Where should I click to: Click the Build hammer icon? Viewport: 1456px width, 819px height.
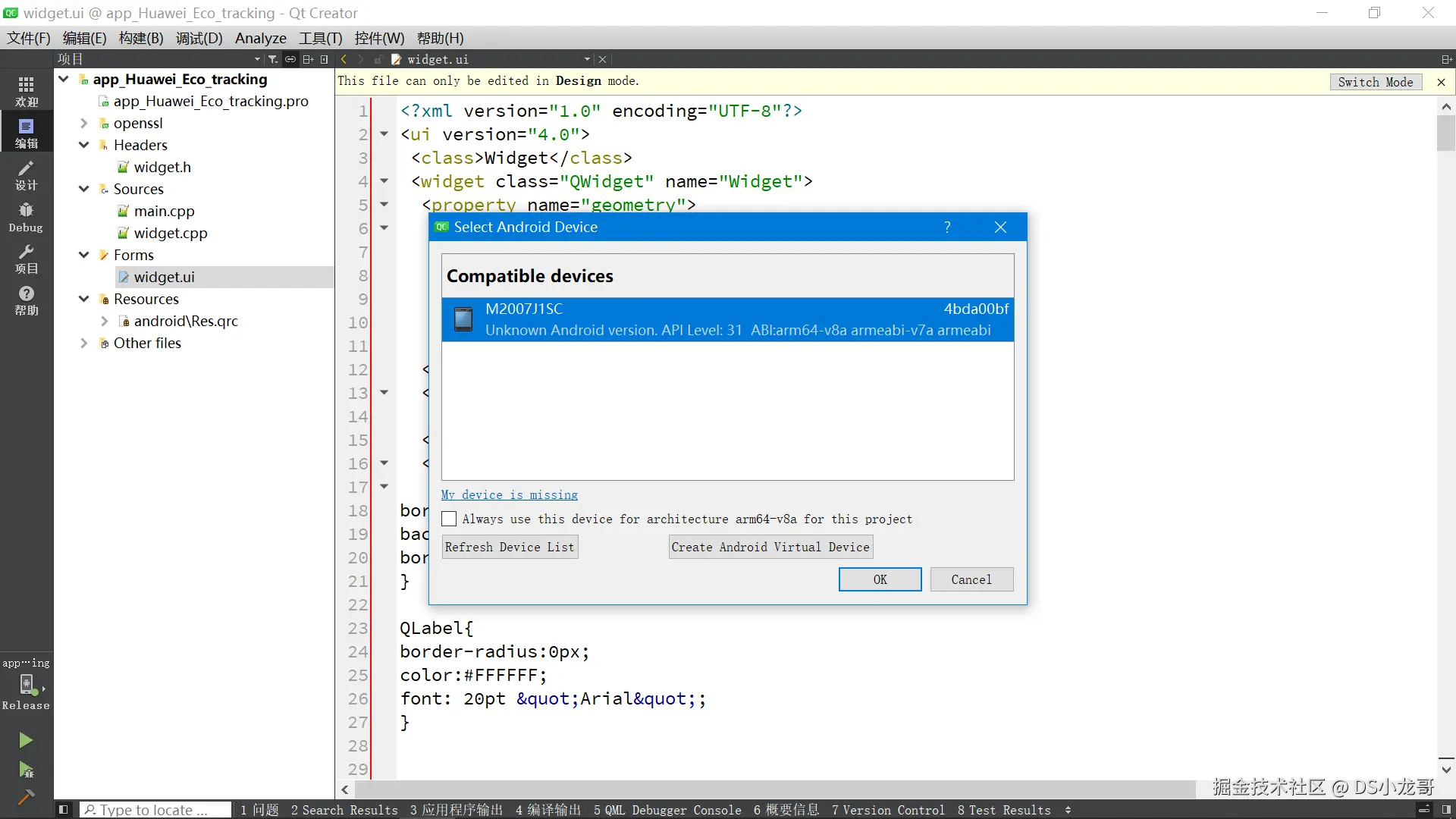click(x=26, y=797)
